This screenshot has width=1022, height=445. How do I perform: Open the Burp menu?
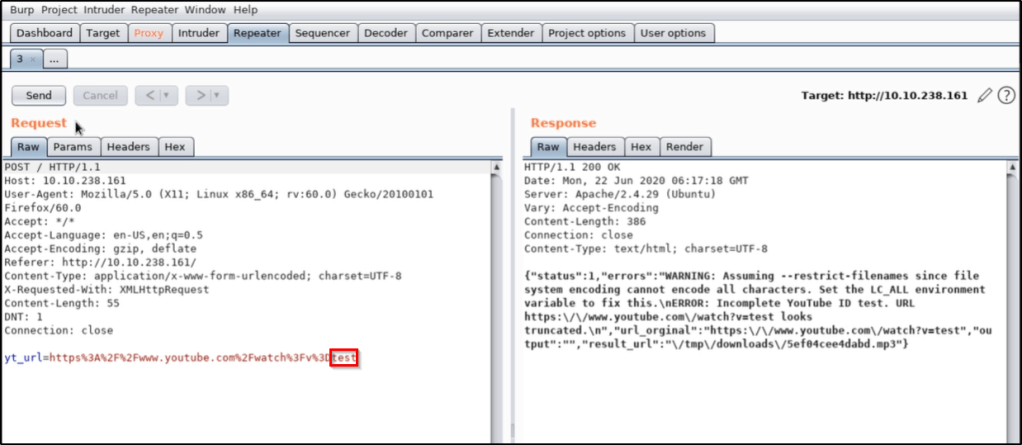[22, 9]
